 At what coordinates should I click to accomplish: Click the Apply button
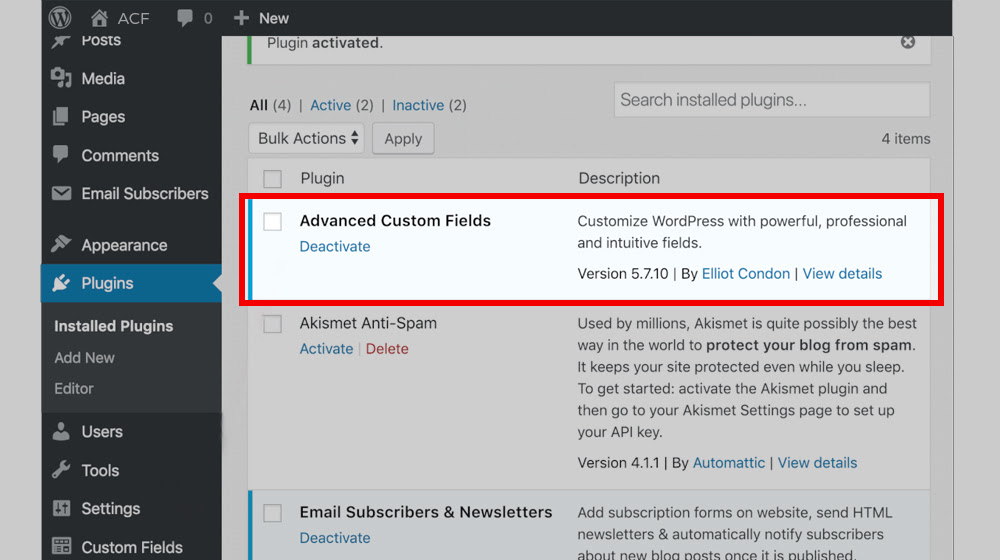(x=403, y=138)
